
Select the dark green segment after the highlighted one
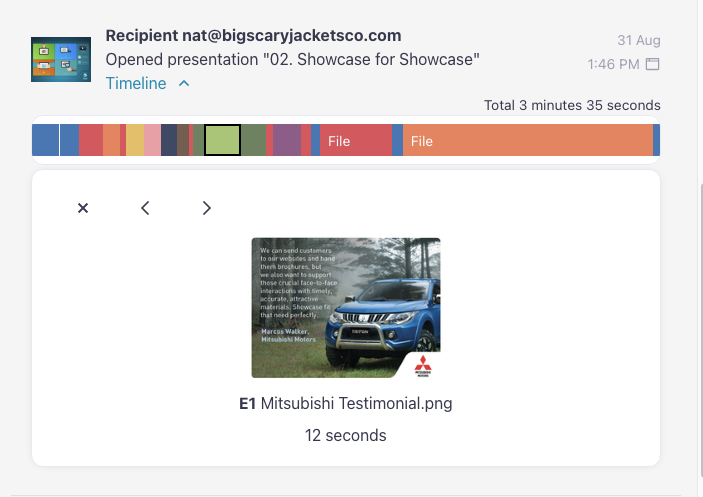point(254,140)
